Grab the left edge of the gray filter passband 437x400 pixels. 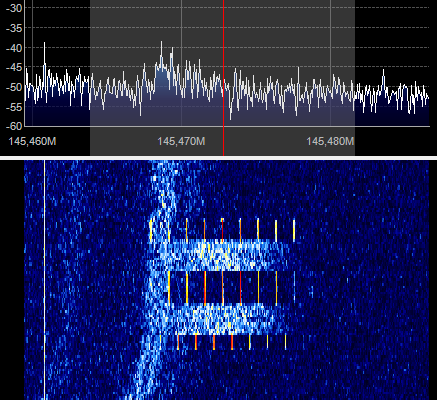coord(90,77)
